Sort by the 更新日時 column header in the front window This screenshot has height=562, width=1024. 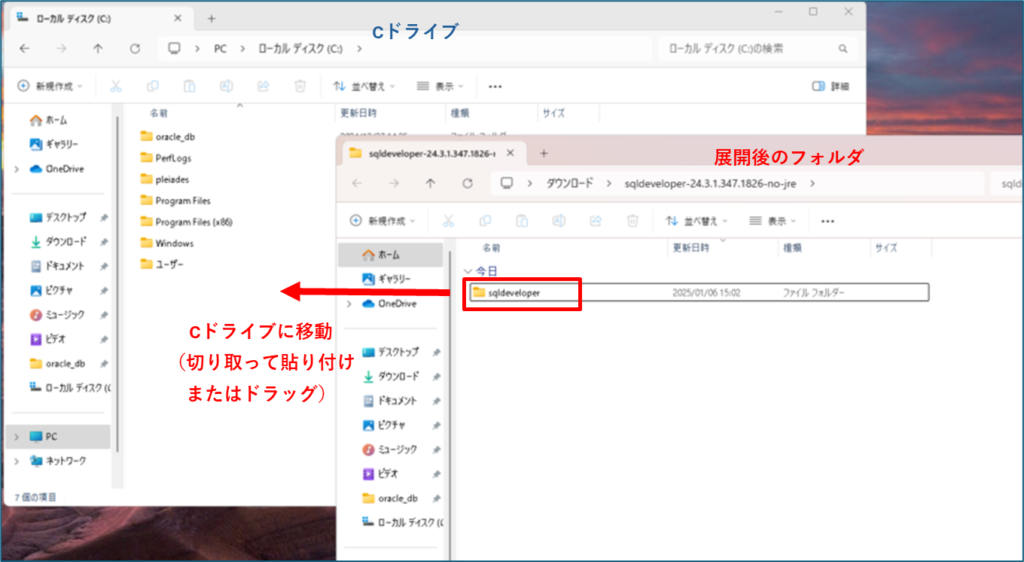pos(690,247)
